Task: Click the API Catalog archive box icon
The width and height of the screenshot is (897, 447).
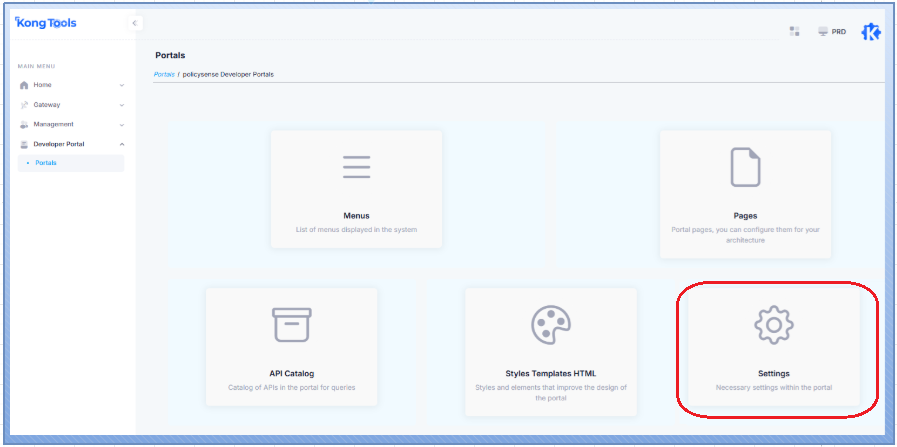Action: tap(292, 325)
